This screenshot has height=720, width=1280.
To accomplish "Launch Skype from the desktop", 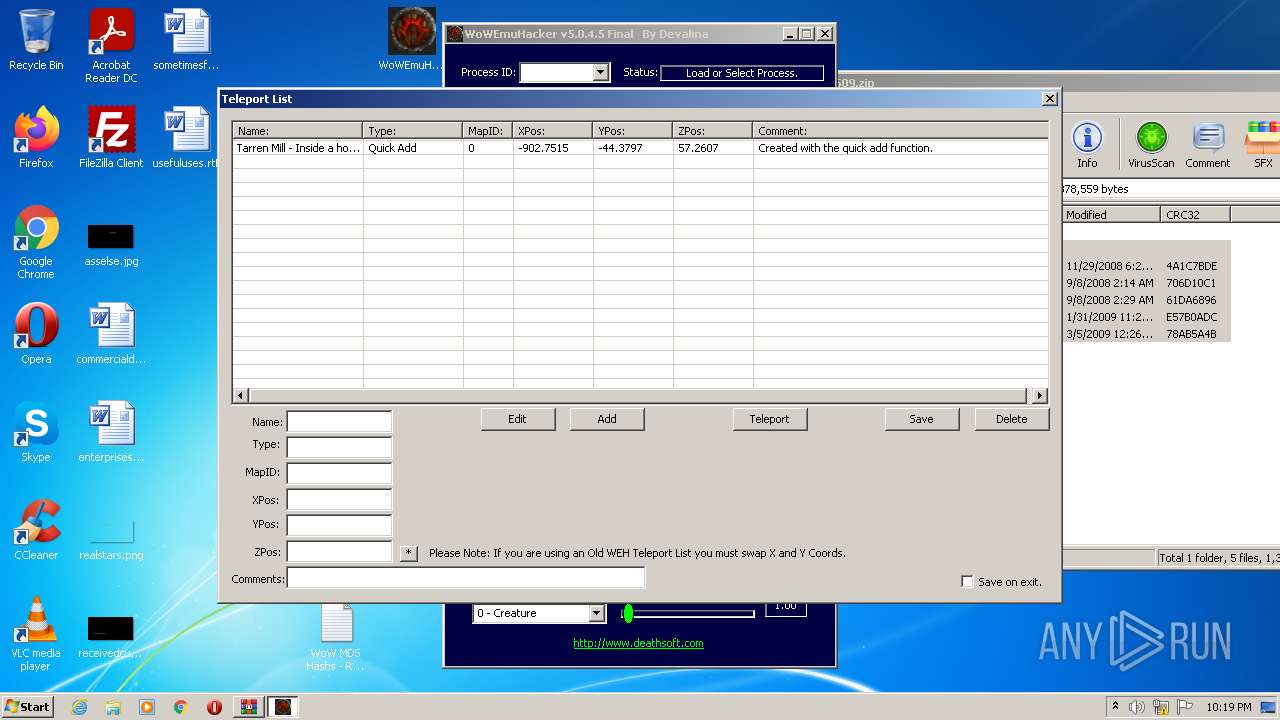I will (x=36, y=432).
